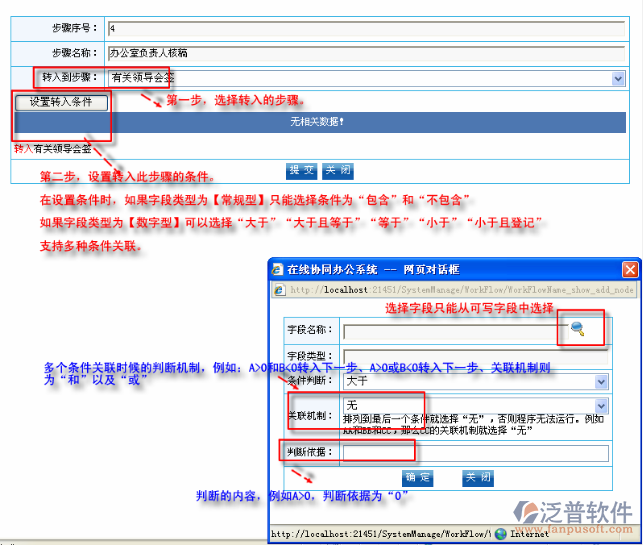The image size is (643, 545).
Task: Open the 转入到步骤 dropdown
Action: (618, 77)
